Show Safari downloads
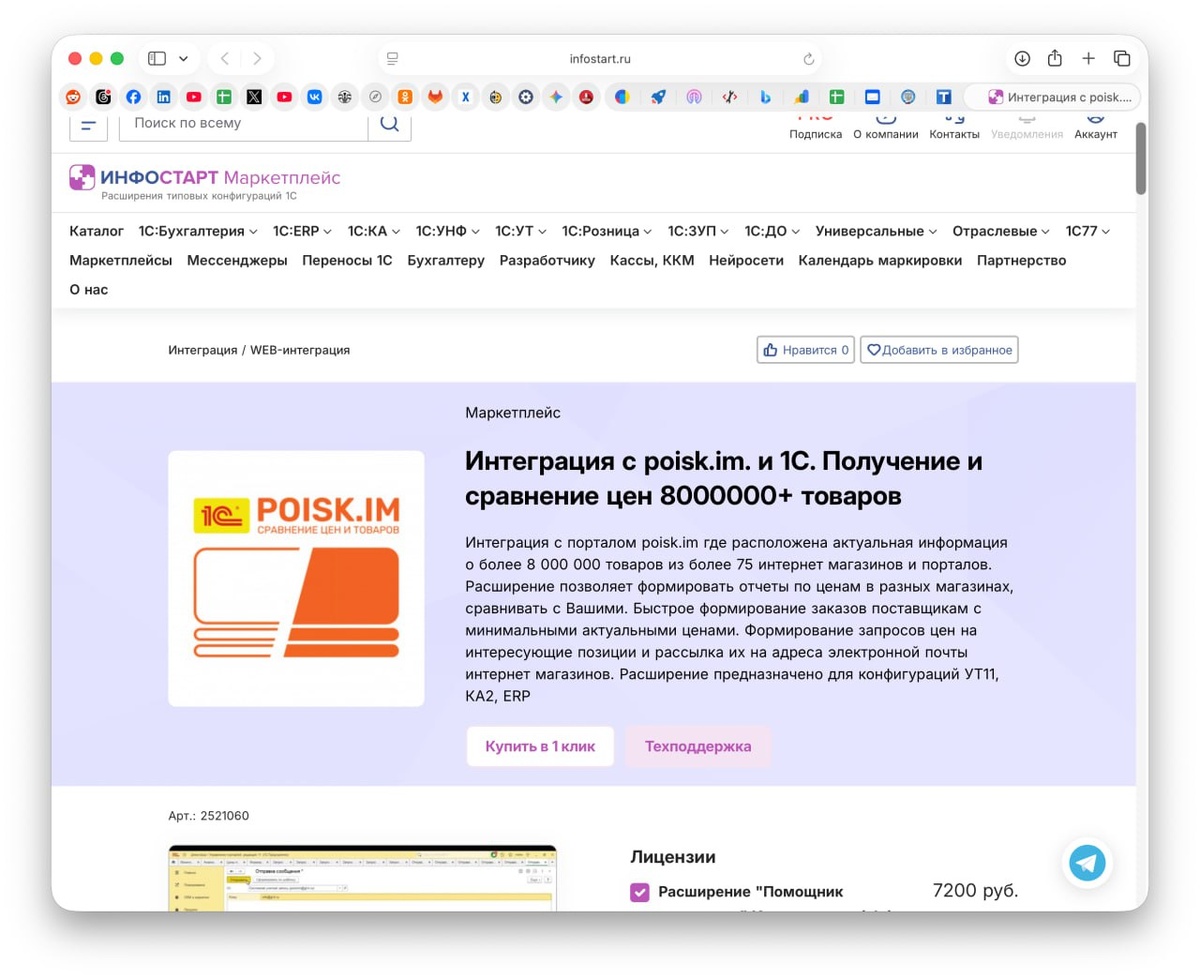This screenshot has width=1200, height=979. [1022, 59]
